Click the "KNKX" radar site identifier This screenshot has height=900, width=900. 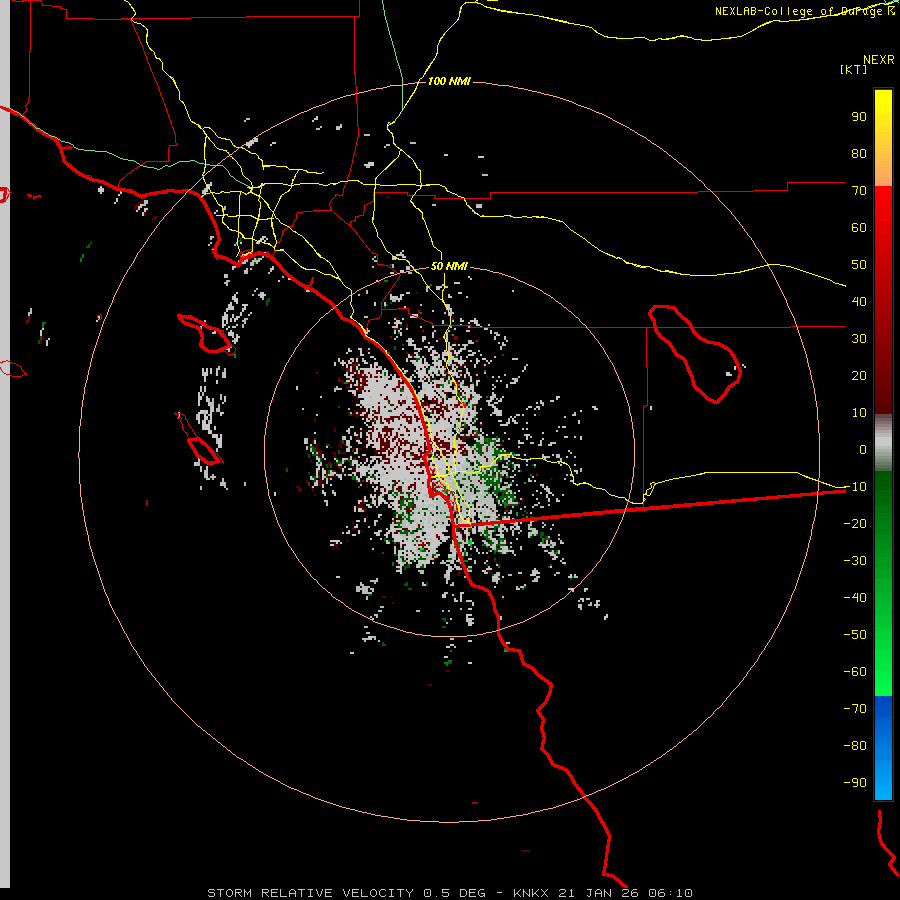pos(531,893)
